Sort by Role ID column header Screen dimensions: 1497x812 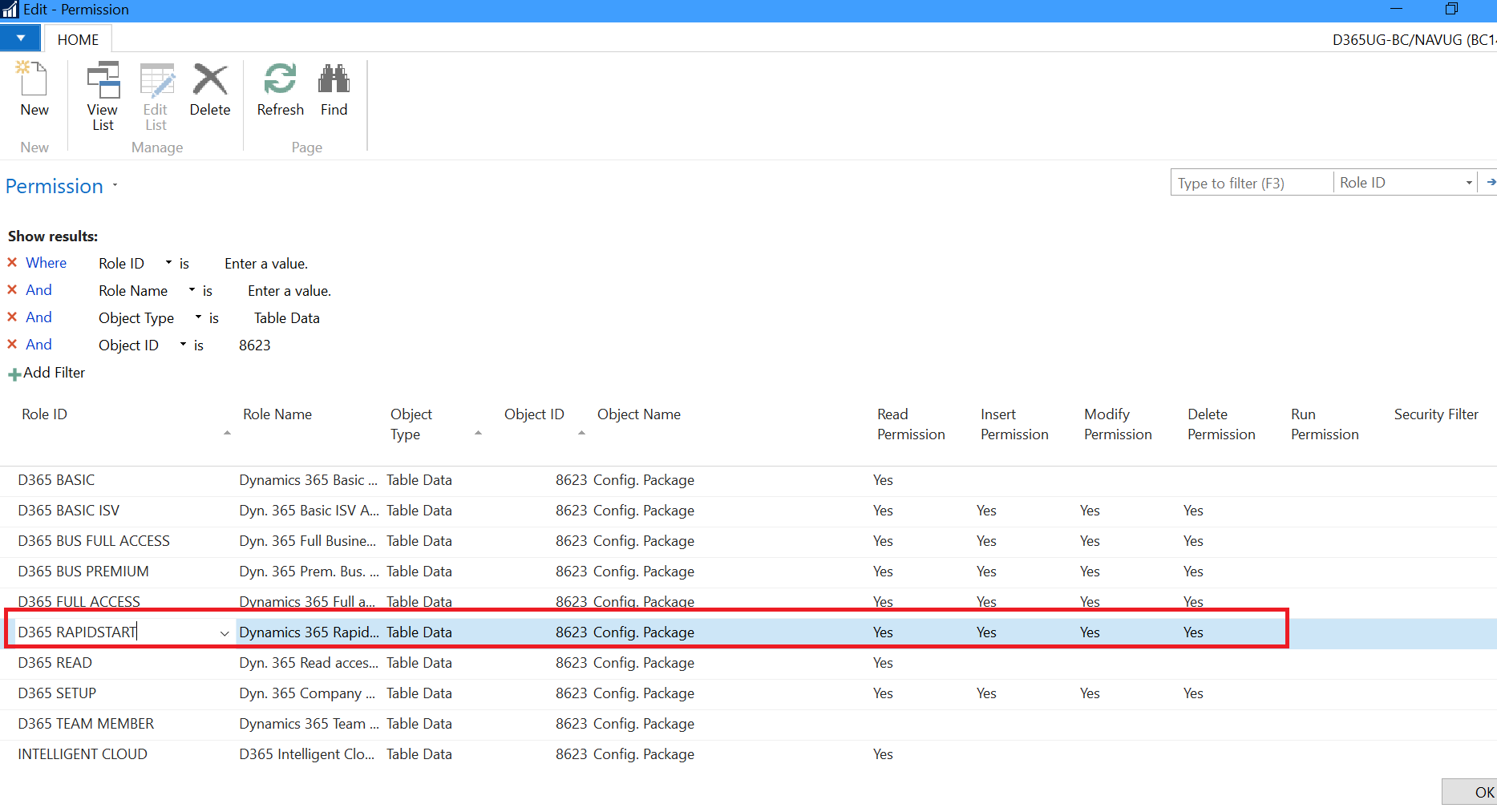click(44, 414)
